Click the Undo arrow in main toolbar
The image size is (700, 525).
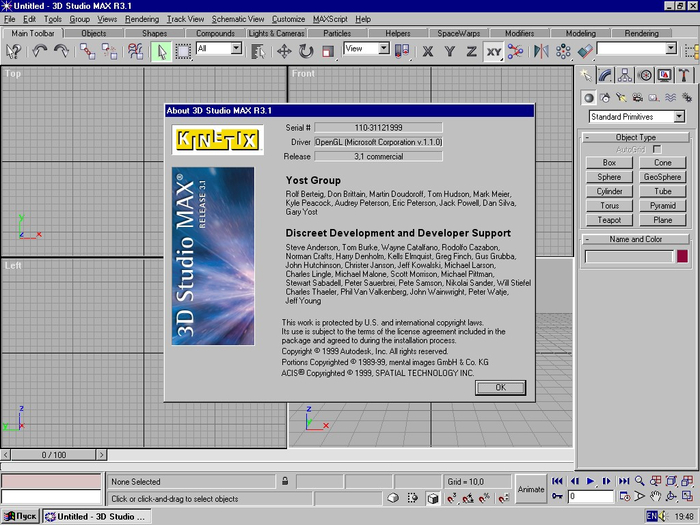pos(41,50)
